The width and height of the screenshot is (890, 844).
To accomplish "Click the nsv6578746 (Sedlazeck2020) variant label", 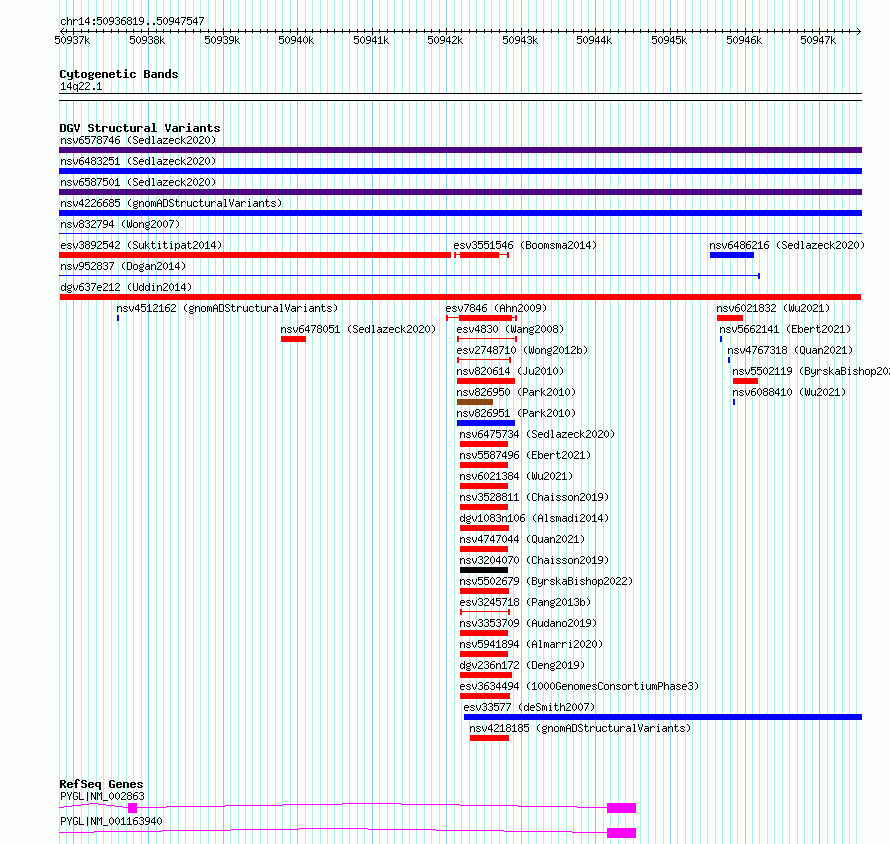I will pyautogui.click(x=138, y=140).
